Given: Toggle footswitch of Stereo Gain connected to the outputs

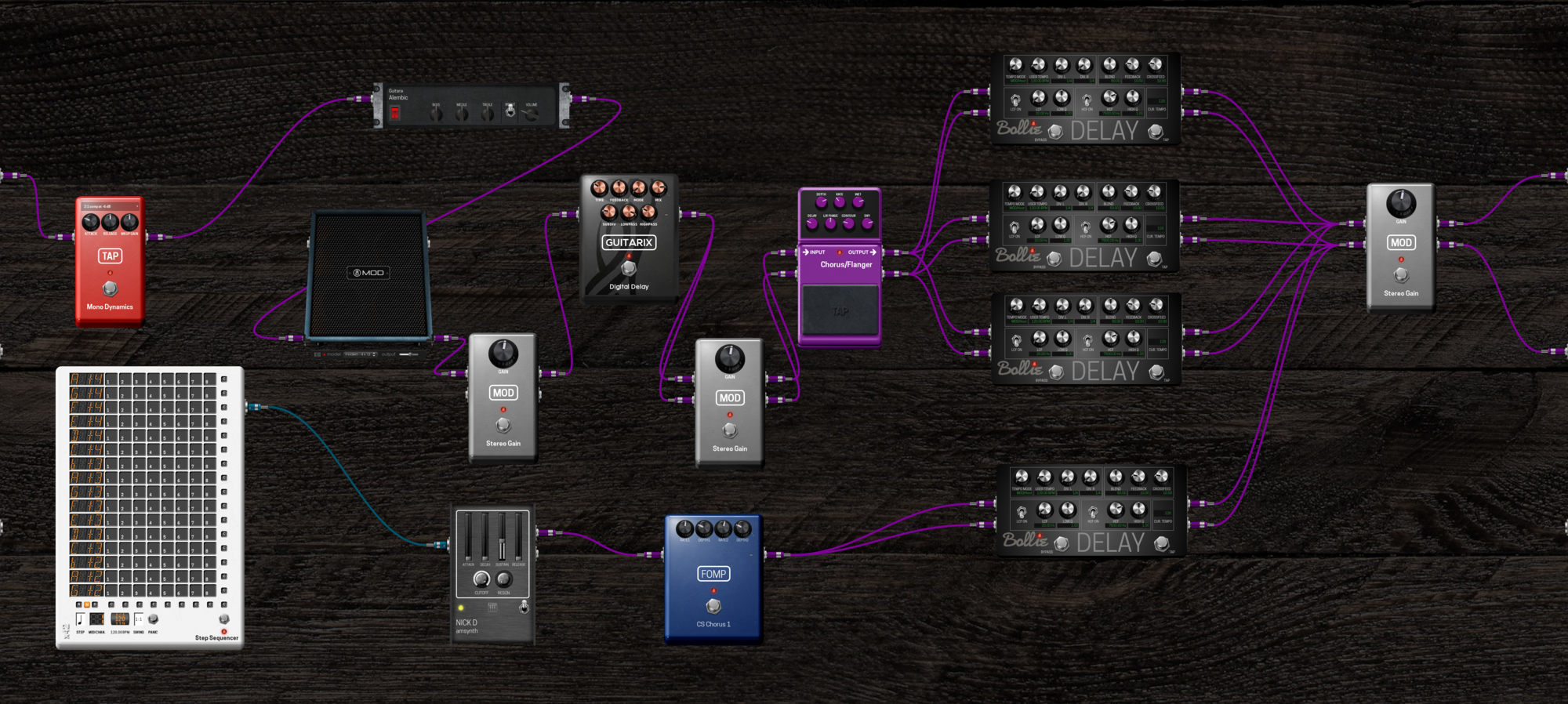Looking at the screenshot, I should point(1401,274).
